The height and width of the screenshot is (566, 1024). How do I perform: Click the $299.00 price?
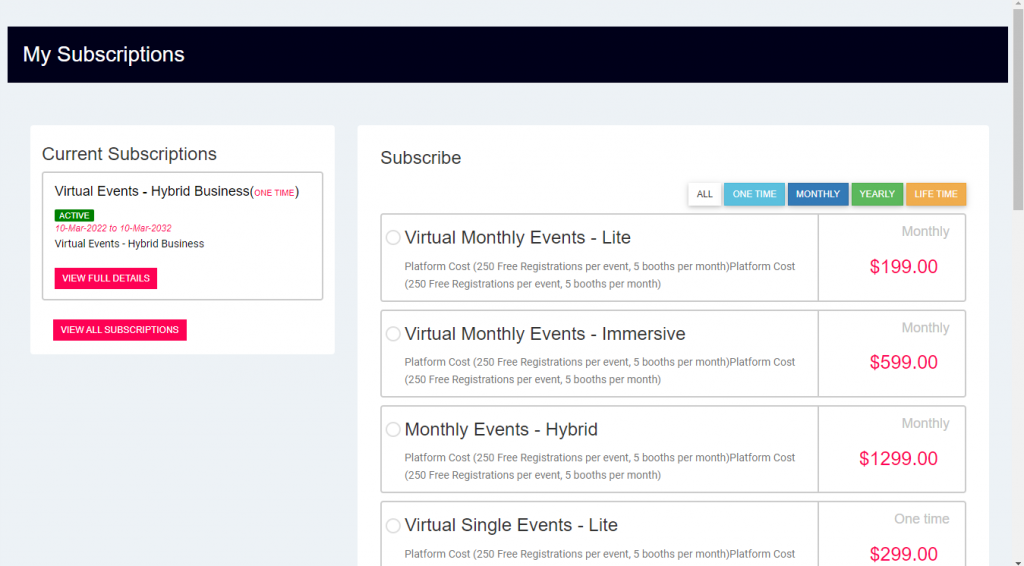(903, 554)
